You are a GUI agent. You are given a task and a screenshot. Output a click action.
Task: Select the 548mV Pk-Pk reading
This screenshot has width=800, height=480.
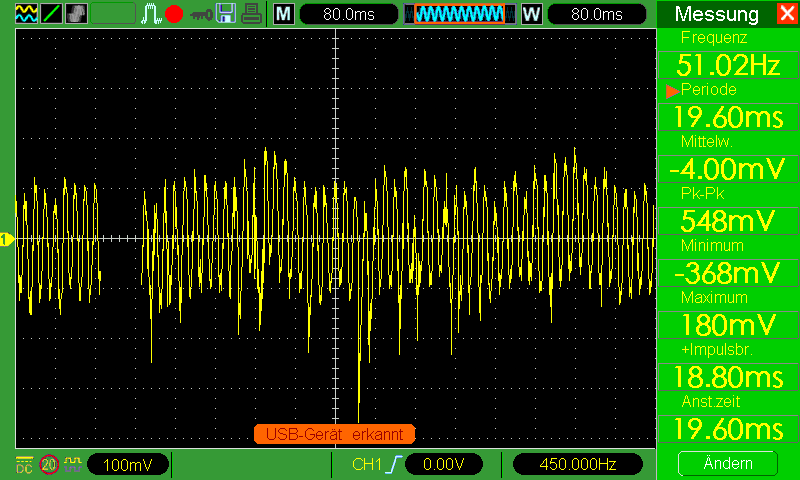point(728,221)
